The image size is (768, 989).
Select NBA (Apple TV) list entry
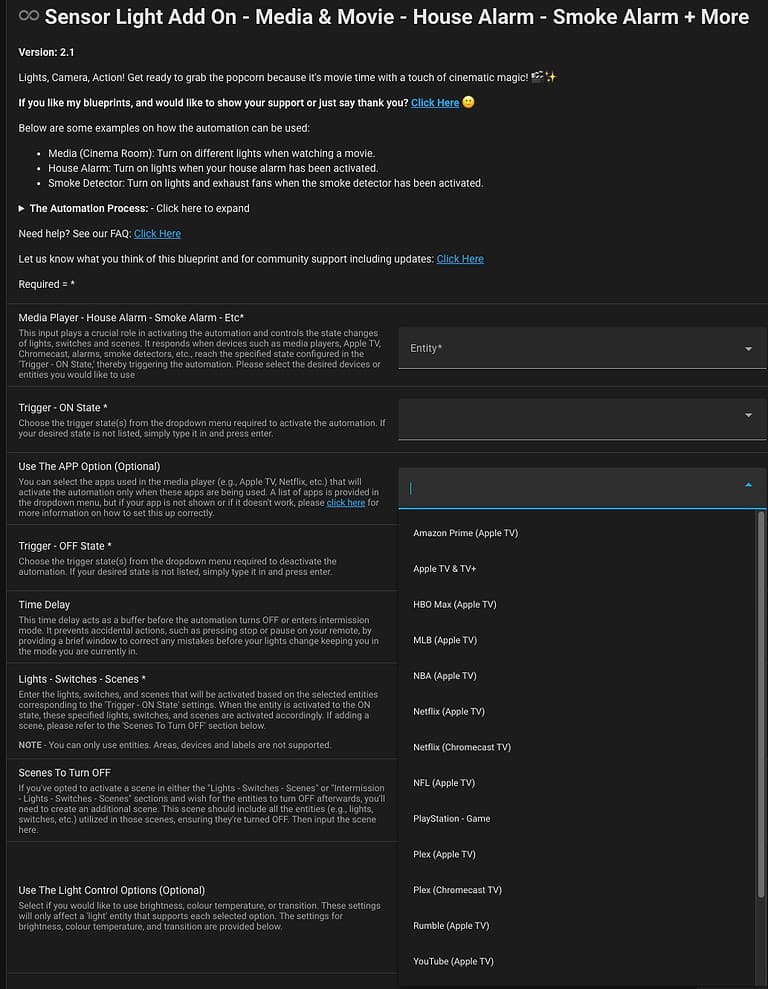tap(444, 675)
